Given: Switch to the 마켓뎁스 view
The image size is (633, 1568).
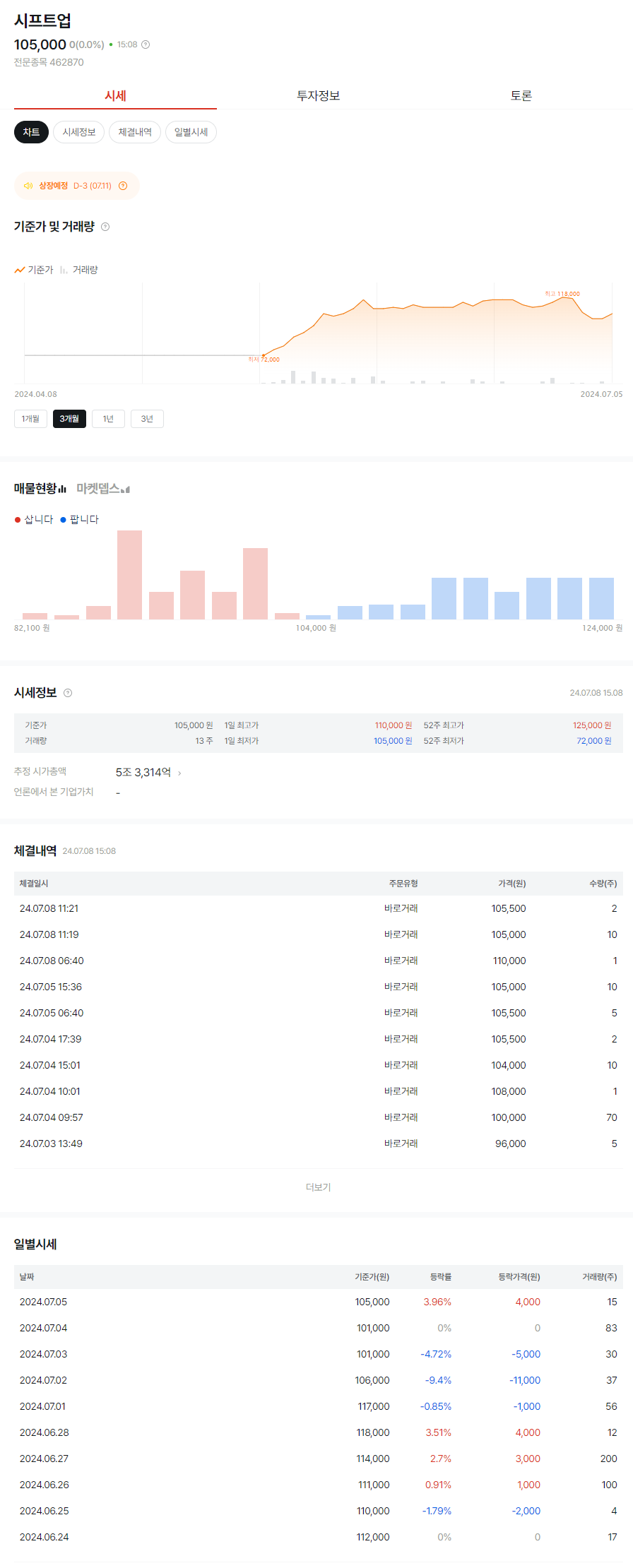Looking at the screenshot, I should [x=103, y=489].
